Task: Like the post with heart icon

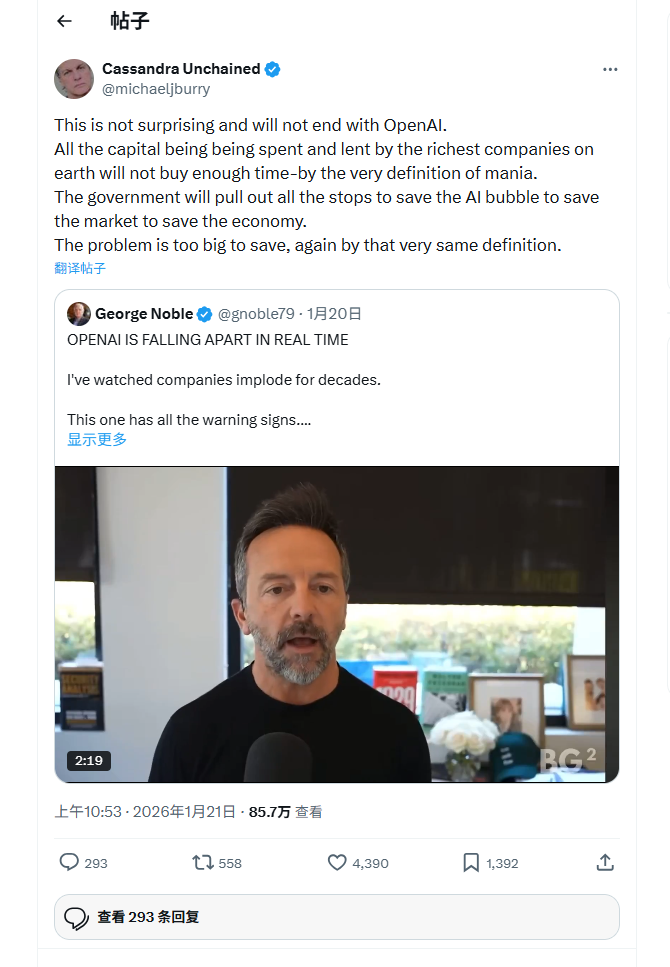Action: coord(337,862)
